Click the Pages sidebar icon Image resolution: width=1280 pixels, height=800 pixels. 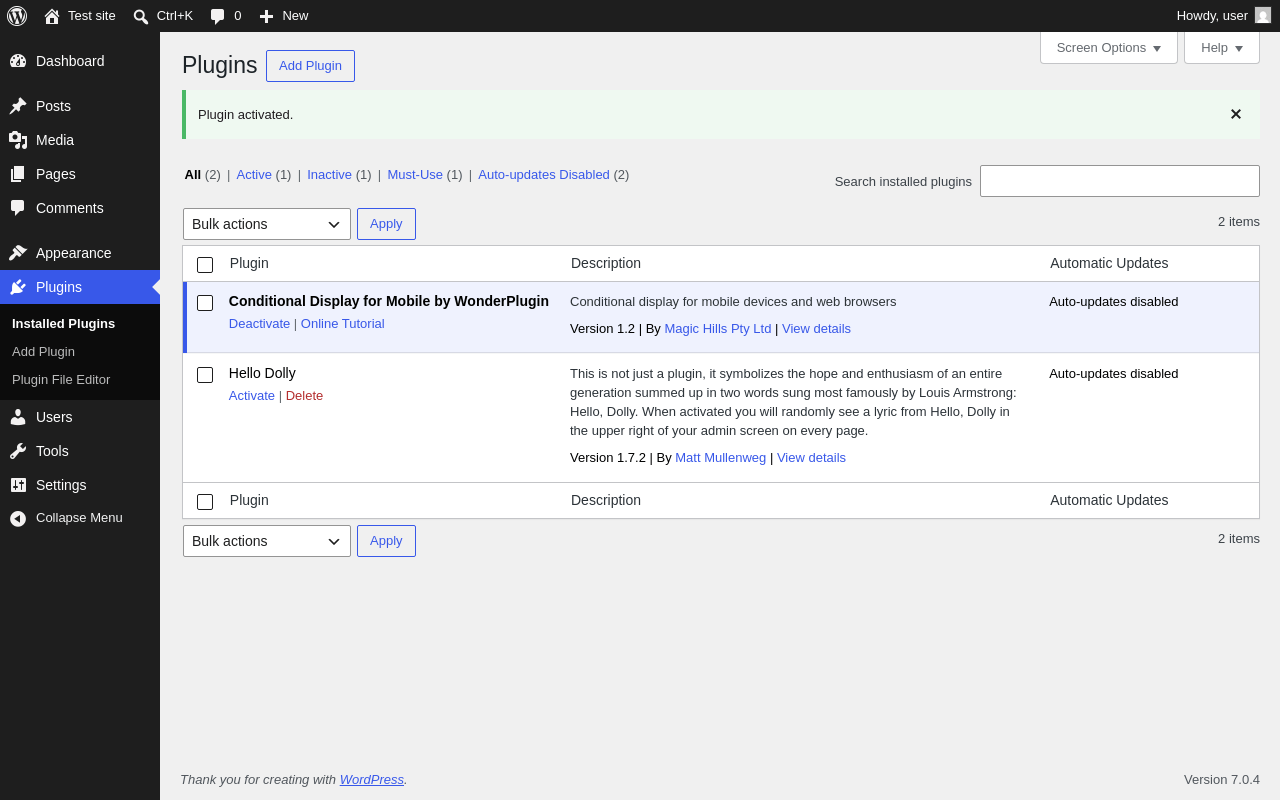pos(18,174)
